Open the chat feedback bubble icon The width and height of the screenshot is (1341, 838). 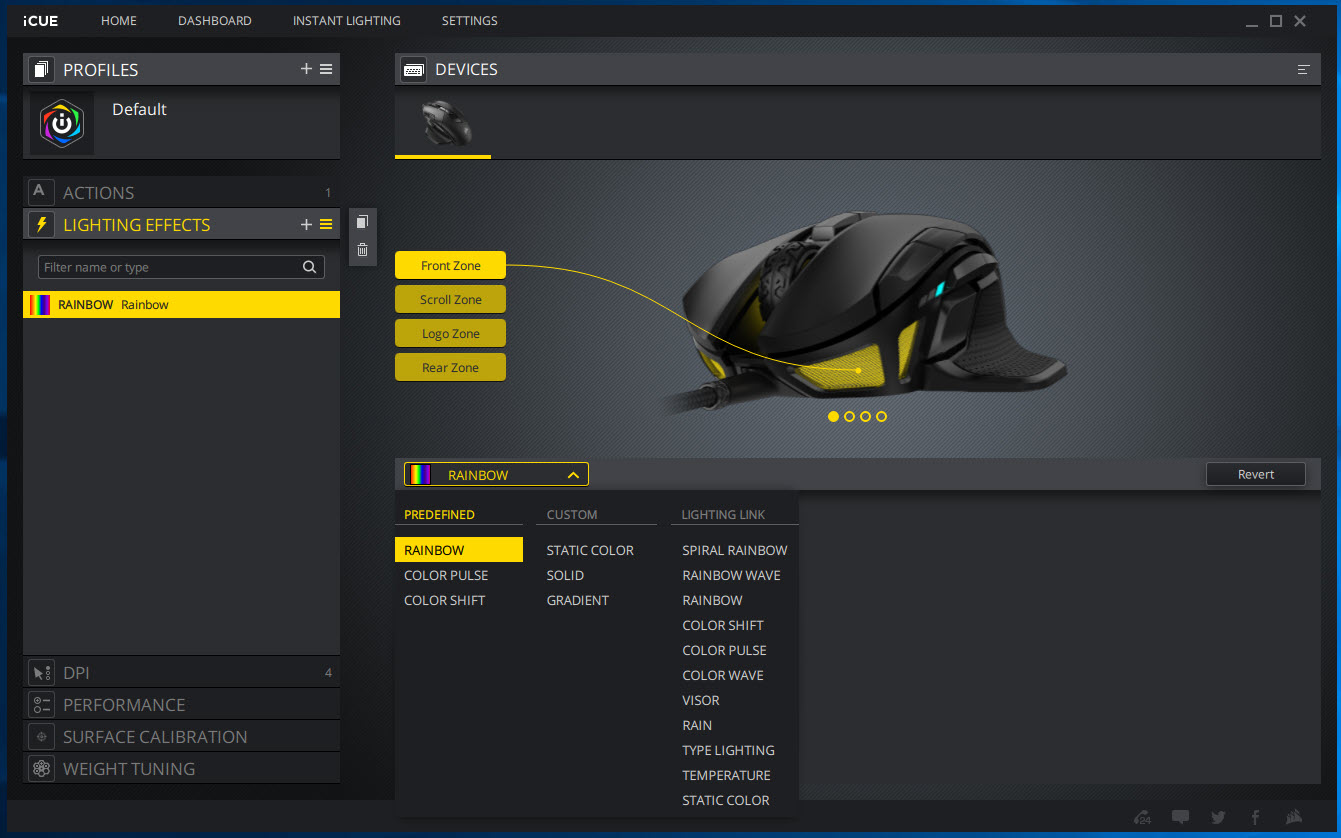pyautogui.click(x=1180, y=817)
